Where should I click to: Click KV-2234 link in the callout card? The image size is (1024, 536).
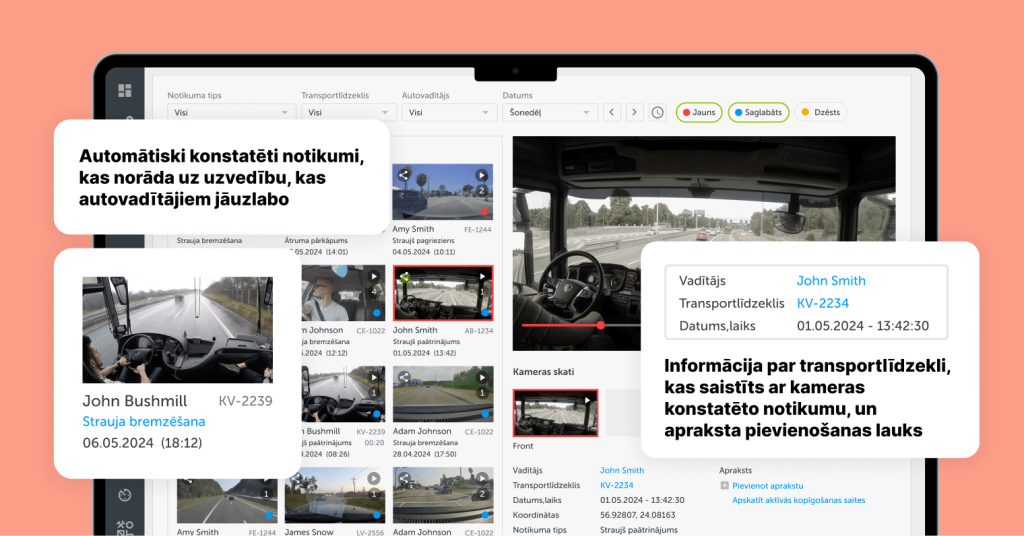tap(822, 304)
